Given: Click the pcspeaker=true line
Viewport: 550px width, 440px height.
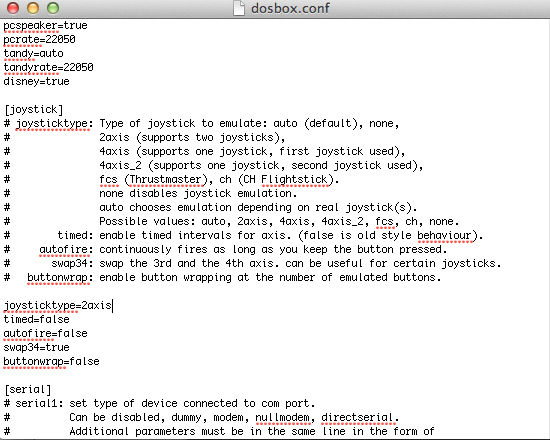Looking at the screenshot, I should pyautogui.click(x=45, y=26).
